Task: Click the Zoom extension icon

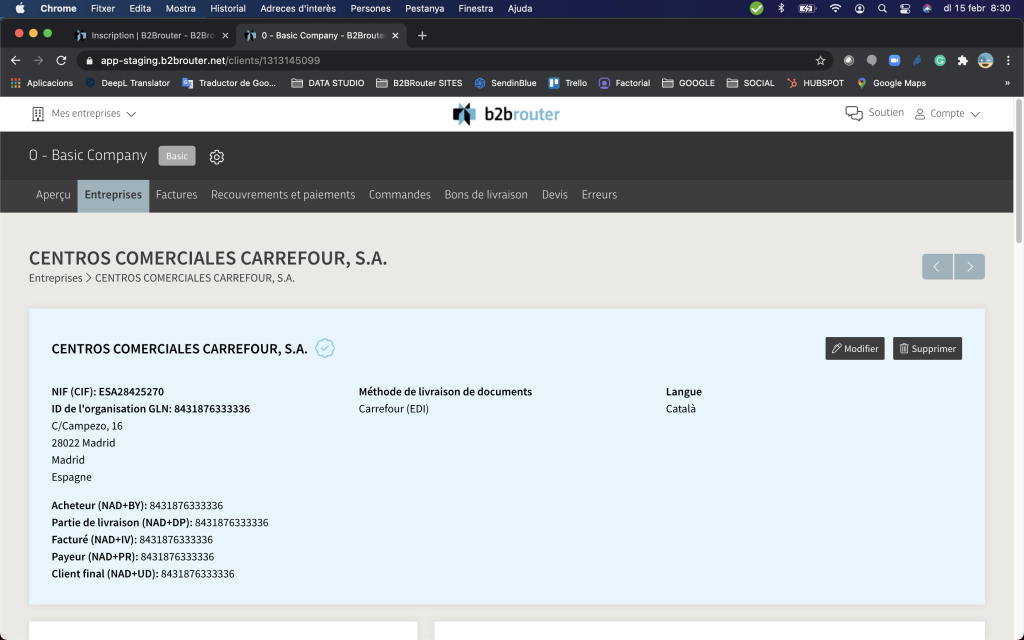Action: [x=894, y=61]
